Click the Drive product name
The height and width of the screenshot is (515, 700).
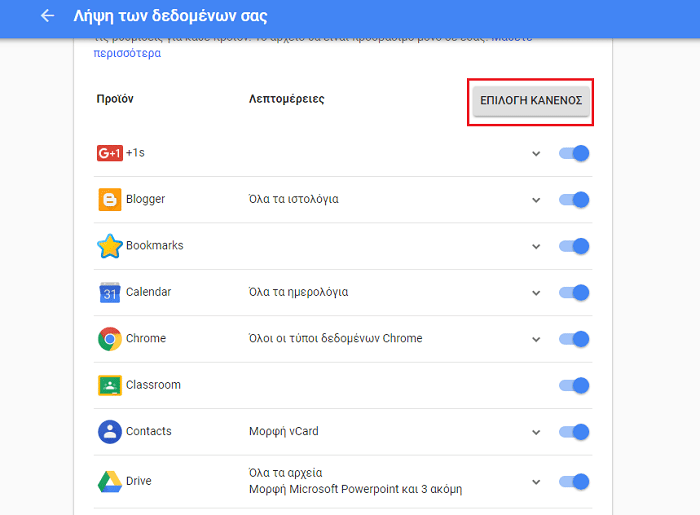tap(138, 481)
